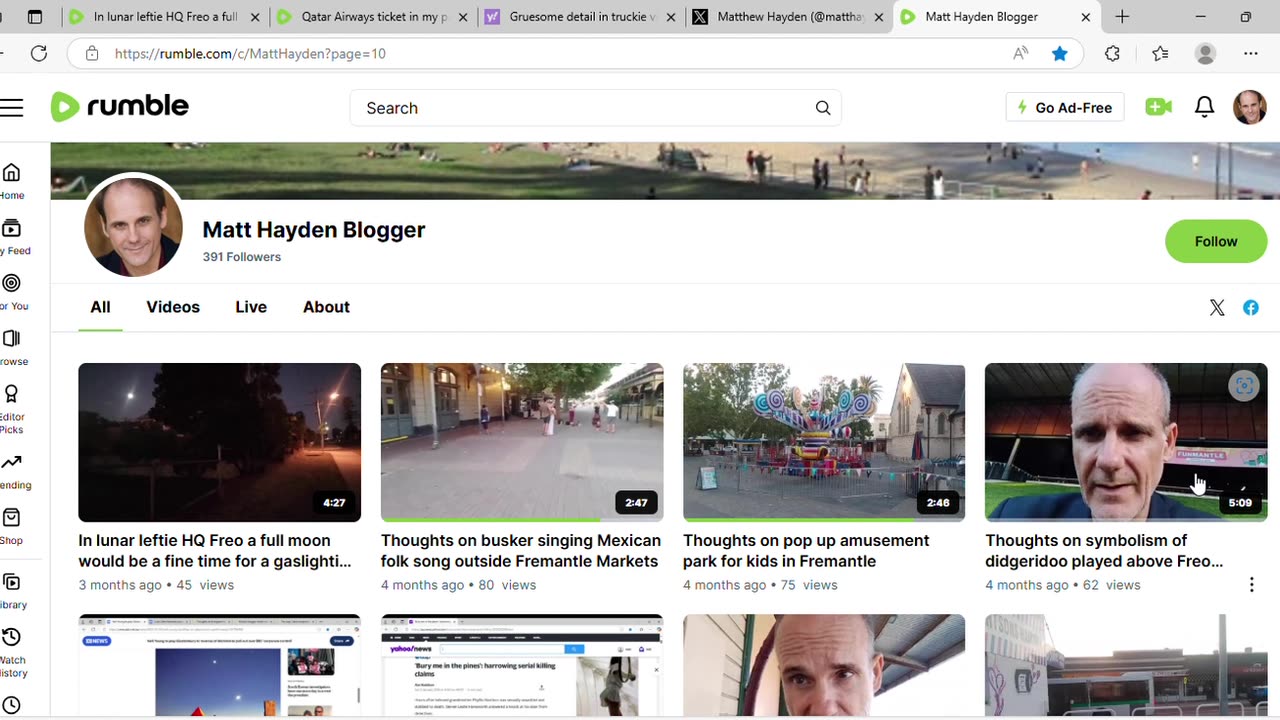Open the lunar leftie HQ Freo video title
The height and width of the screenshot is (720, 1280).
coord(215,551)
